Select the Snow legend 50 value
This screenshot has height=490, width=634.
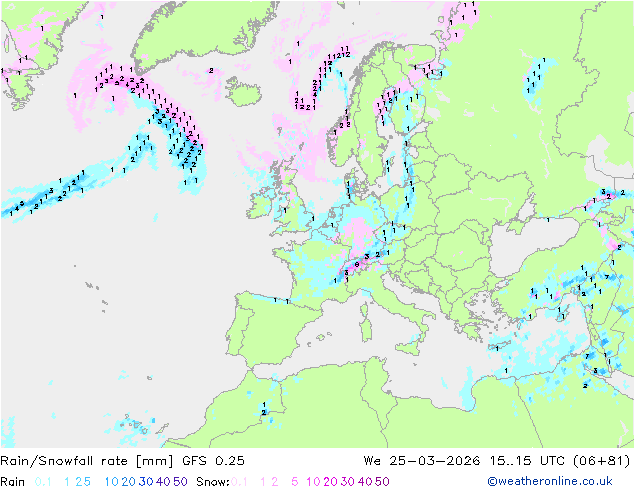(382, 482)
